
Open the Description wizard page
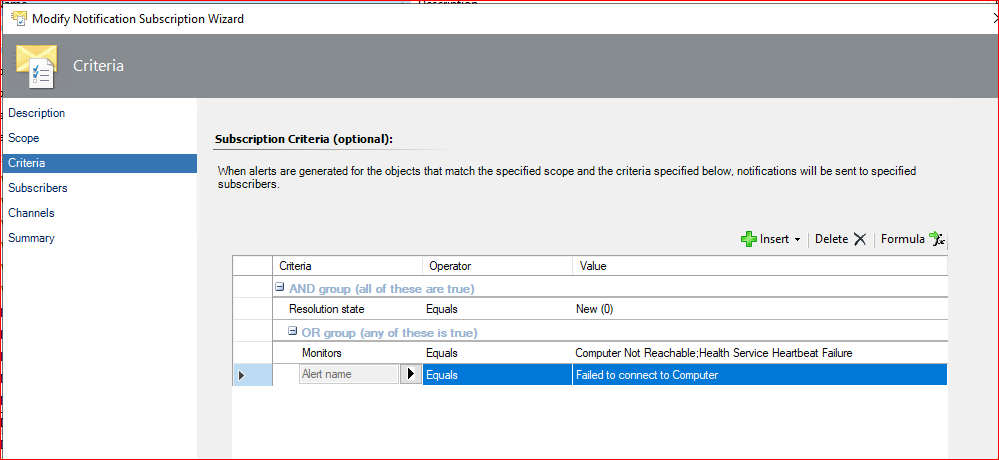(36, 113)
